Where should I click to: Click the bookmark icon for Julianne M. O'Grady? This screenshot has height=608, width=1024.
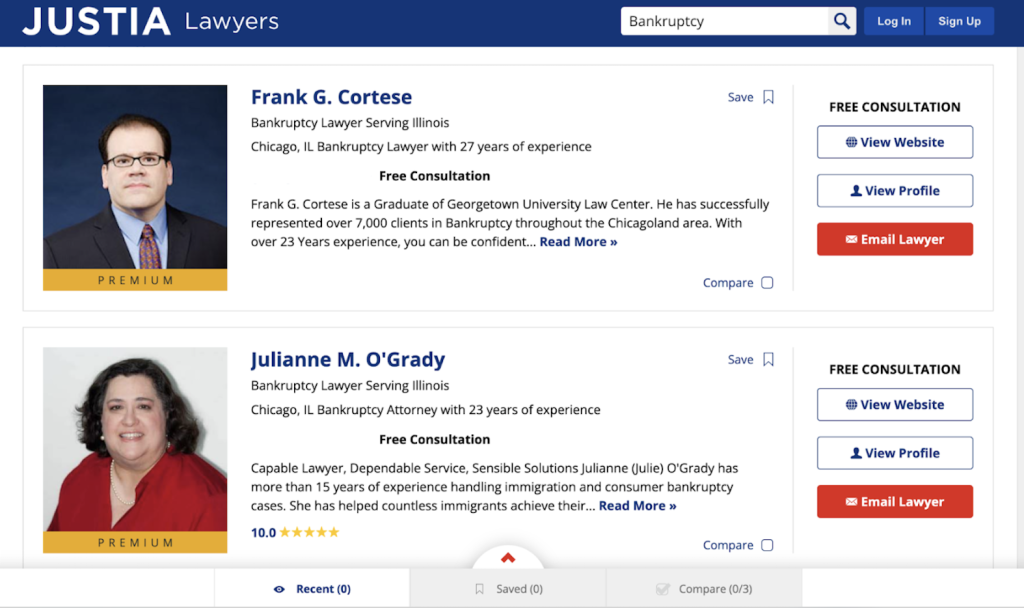coord(768,360)
